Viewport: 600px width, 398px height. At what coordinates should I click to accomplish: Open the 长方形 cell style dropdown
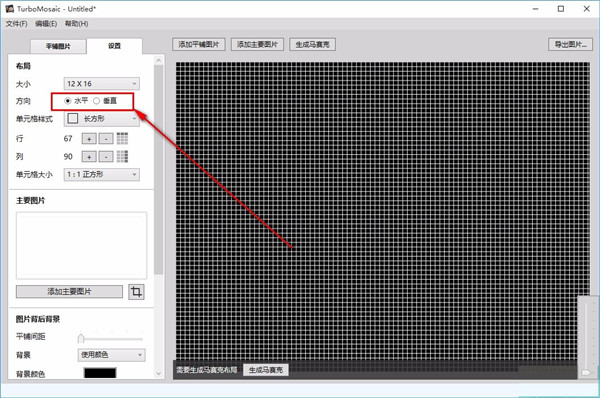pos(101,119)
